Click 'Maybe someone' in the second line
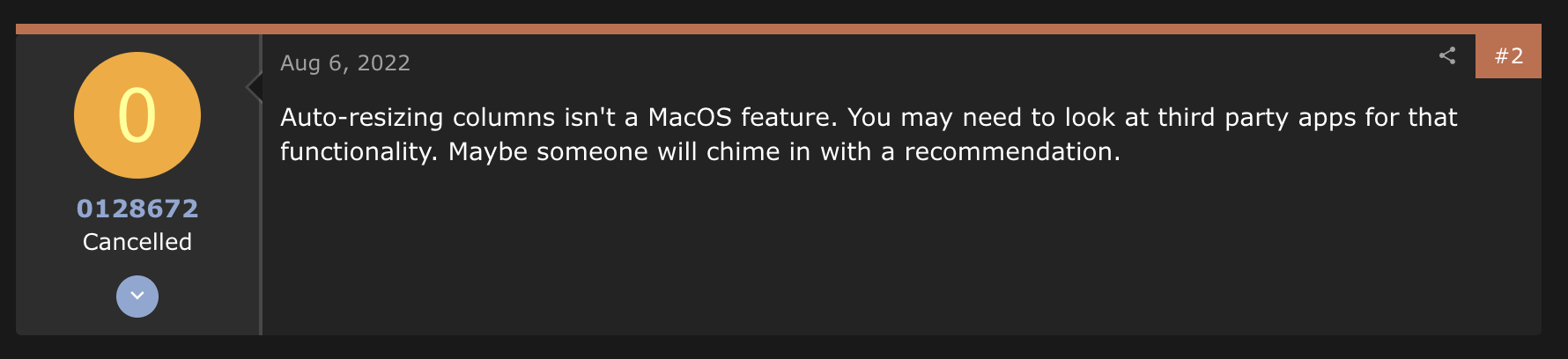 pos(544,151)
